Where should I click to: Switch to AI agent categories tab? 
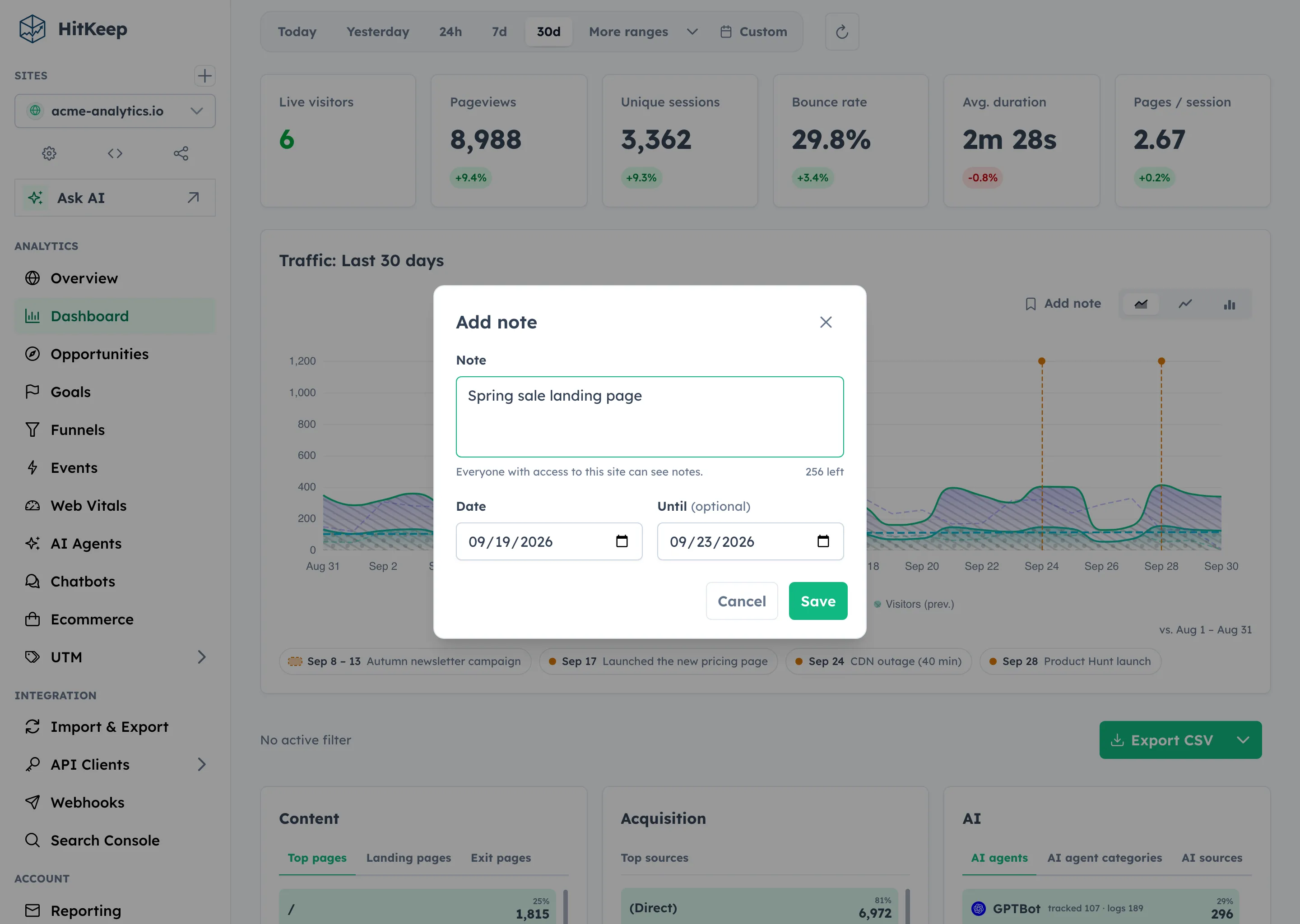1104,857
